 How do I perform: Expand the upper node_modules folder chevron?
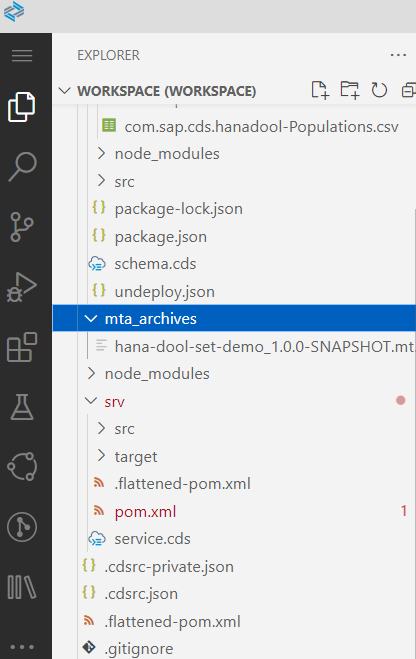point(101,154)
